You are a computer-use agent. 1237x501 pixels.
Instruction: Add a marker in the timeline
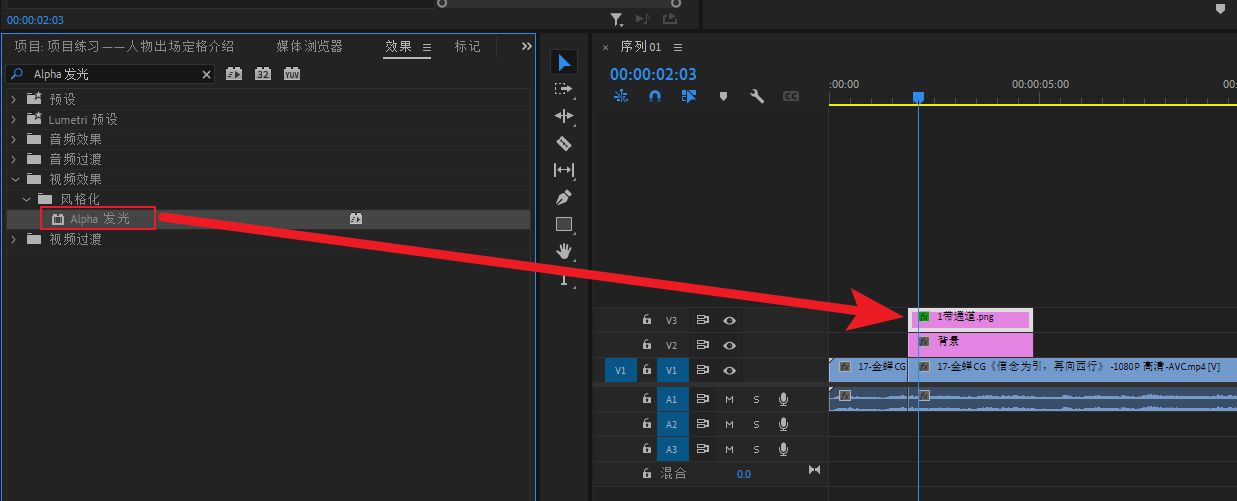(x=723, y=97)
